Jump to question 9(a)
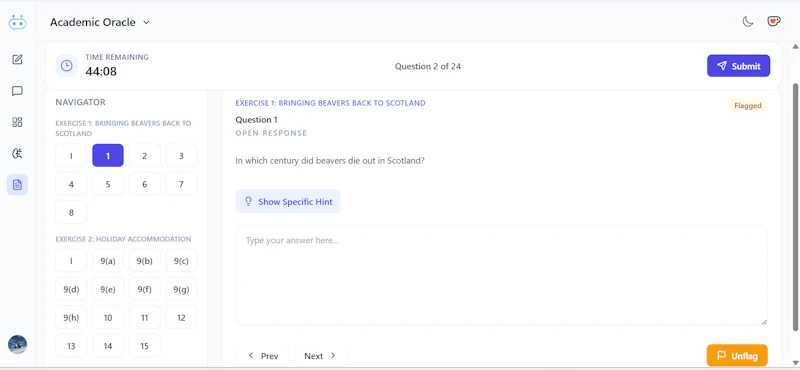Screen dimensions: 800x370 (108, 261)
